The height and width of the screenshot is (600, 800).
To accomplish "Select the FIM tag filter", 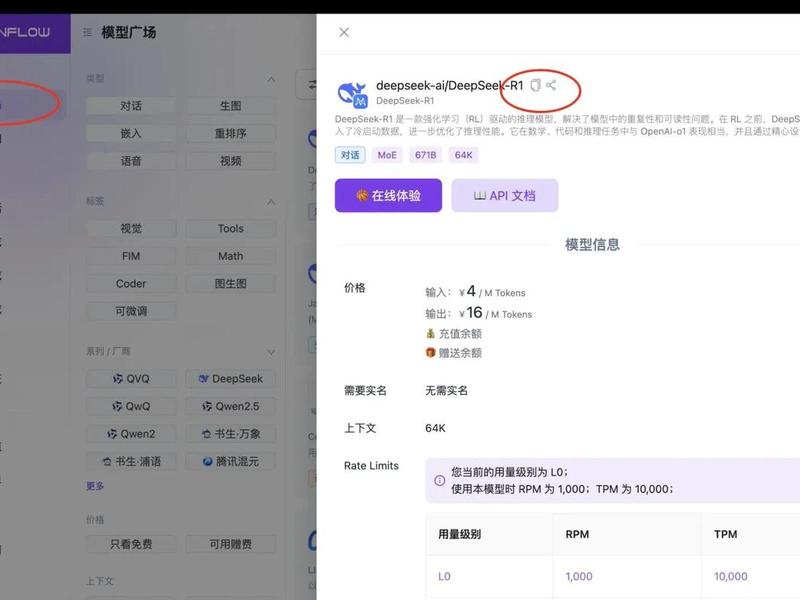I will tap(131, 256).
